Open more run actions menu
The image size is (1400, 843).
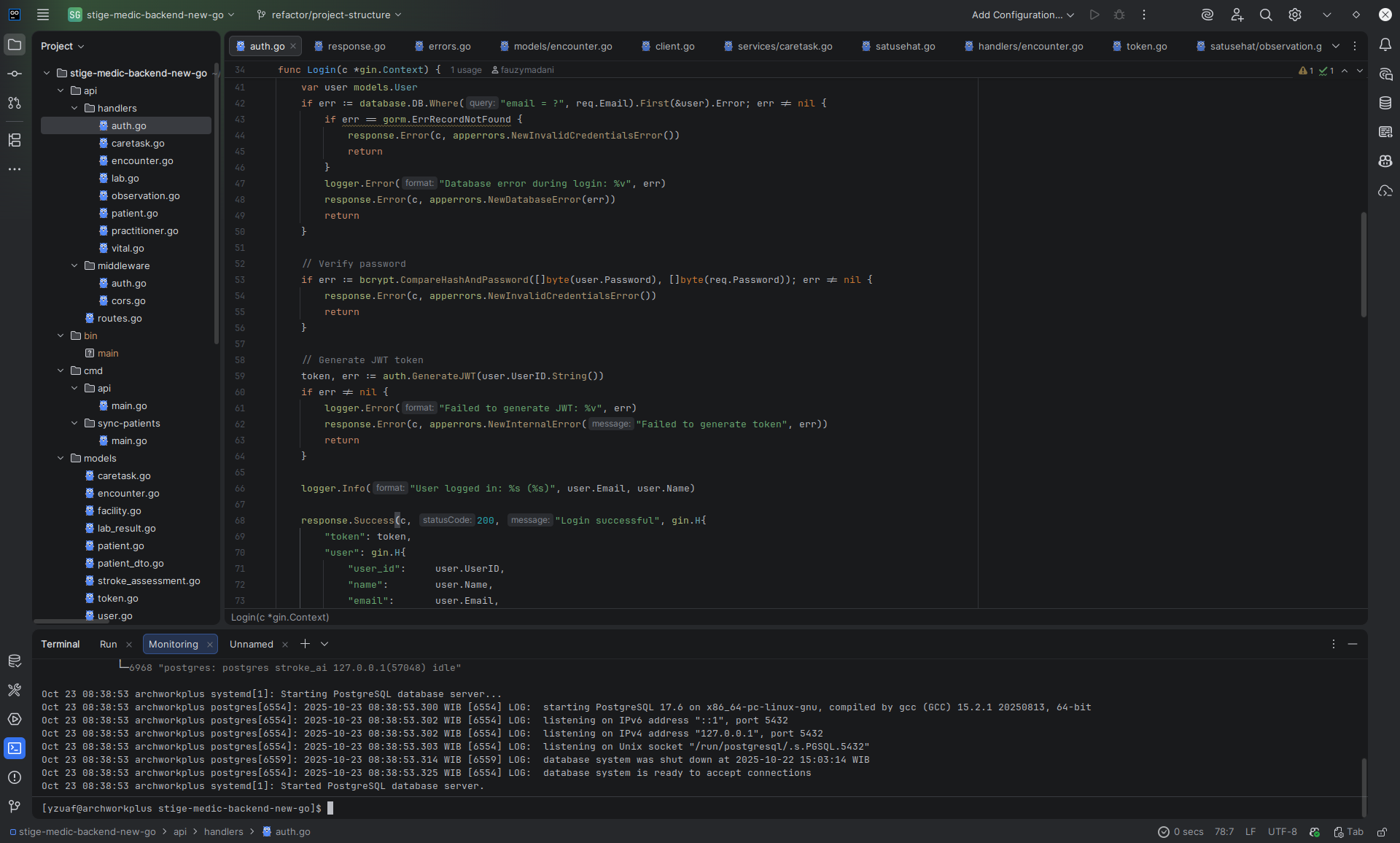[x=1144, y=15]
